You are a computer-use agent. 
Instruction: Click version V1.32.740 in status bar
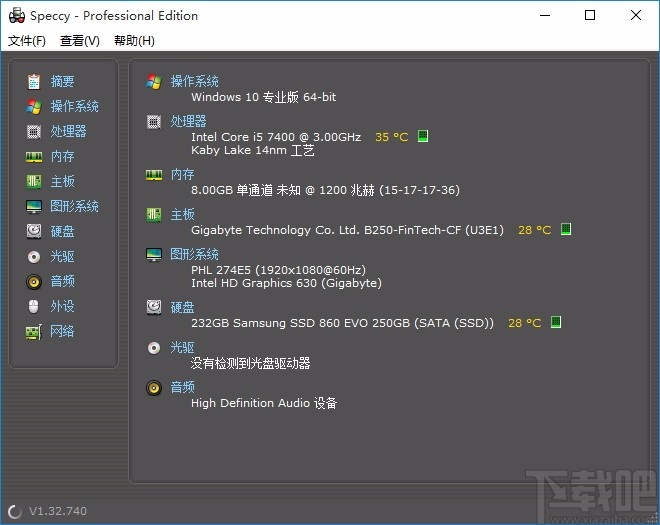(x=58, y=511)
